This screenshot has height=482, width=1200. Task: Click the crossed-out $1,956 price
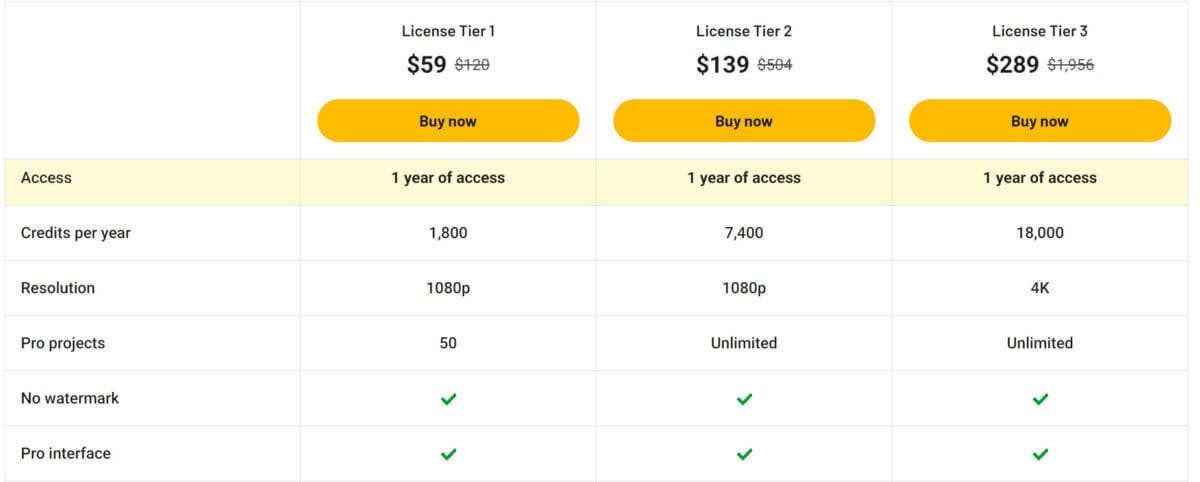click(x=1071, y=66)
